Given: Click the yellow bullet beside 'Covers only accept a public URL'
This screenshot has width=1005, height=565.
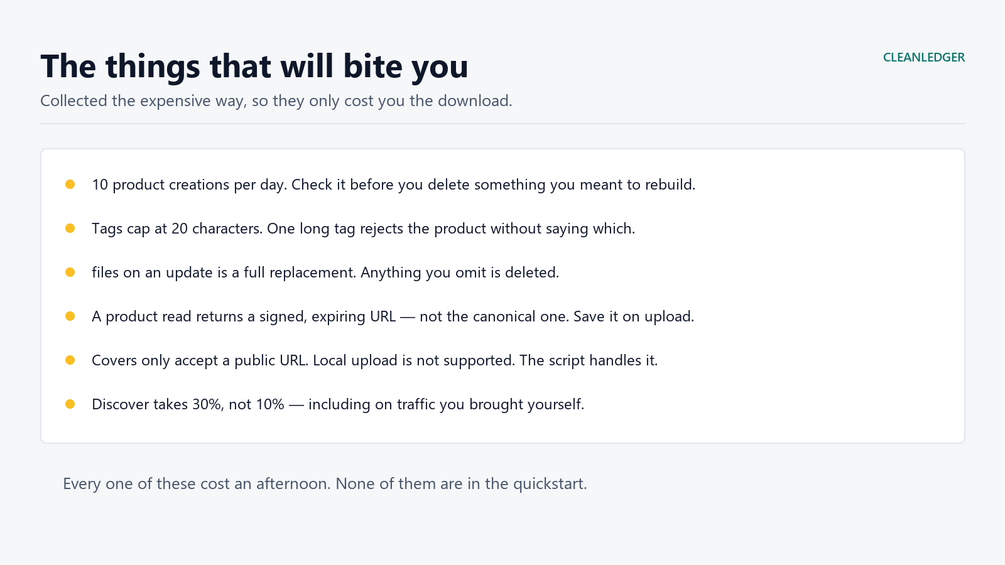Looking at the screenshot, I should pos(70,360).
